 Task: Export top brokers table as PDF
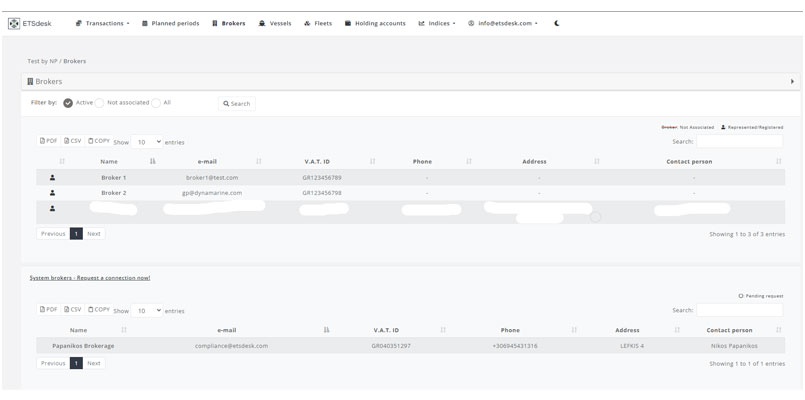click(x=48, y=141)
